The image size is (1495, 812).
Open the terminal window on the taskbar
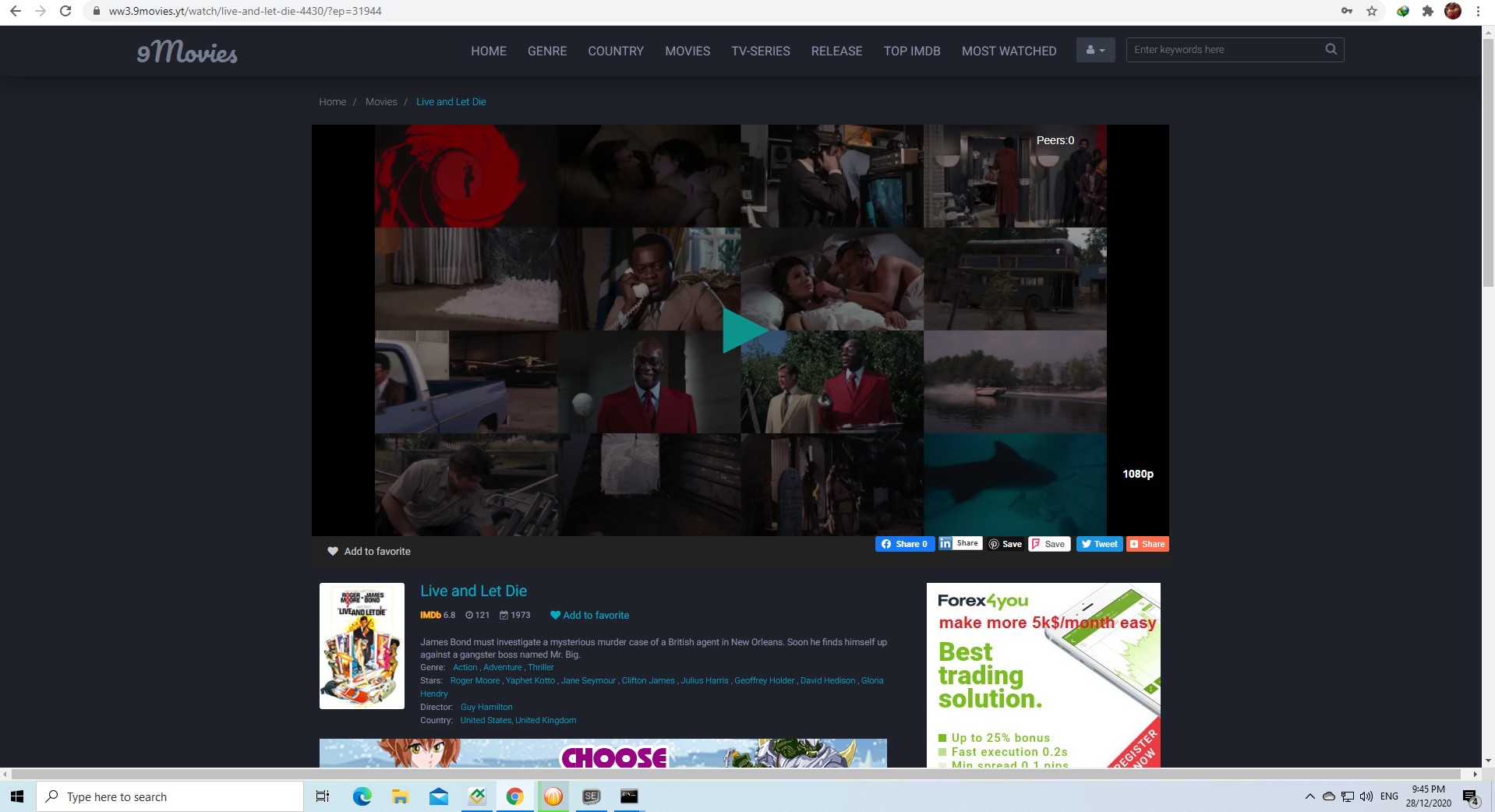coord(629,796)
